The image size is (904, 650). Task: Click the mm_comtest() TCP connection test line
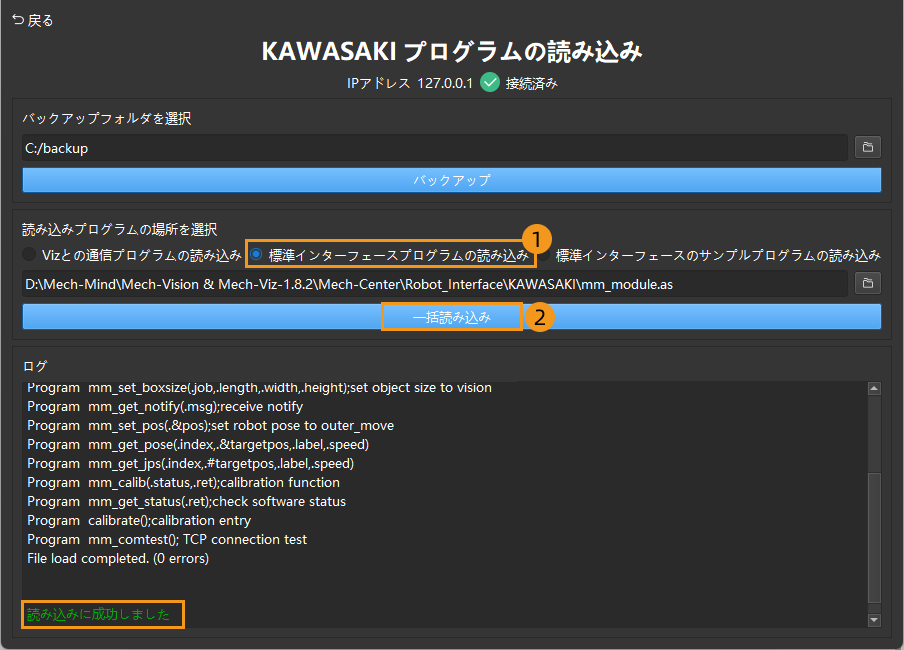click(x=167, y=539)
